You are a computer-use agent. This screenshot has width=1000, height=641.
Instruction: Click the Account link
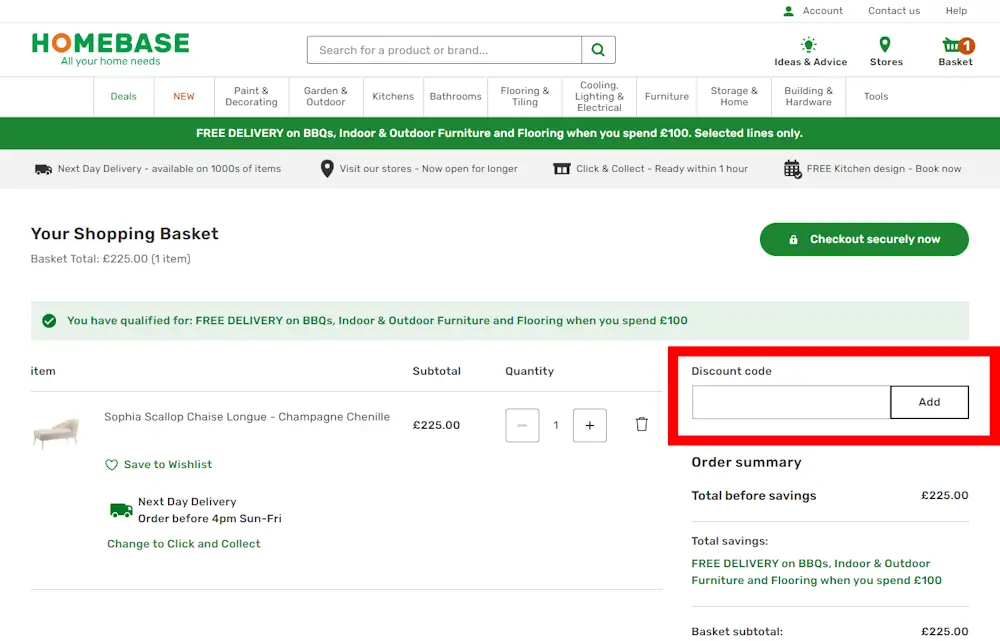coord(823,11)
